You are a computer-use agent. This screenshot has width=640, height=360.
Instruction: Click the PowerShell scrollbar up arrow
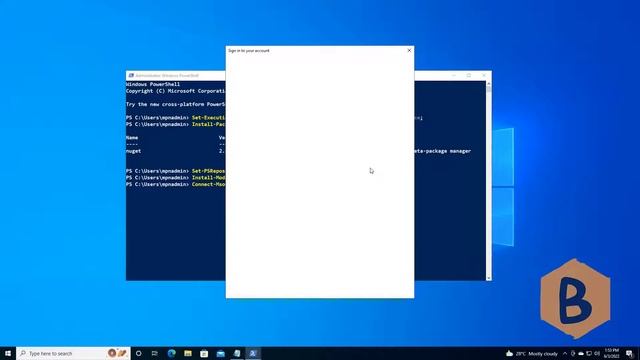click(489, 84)
